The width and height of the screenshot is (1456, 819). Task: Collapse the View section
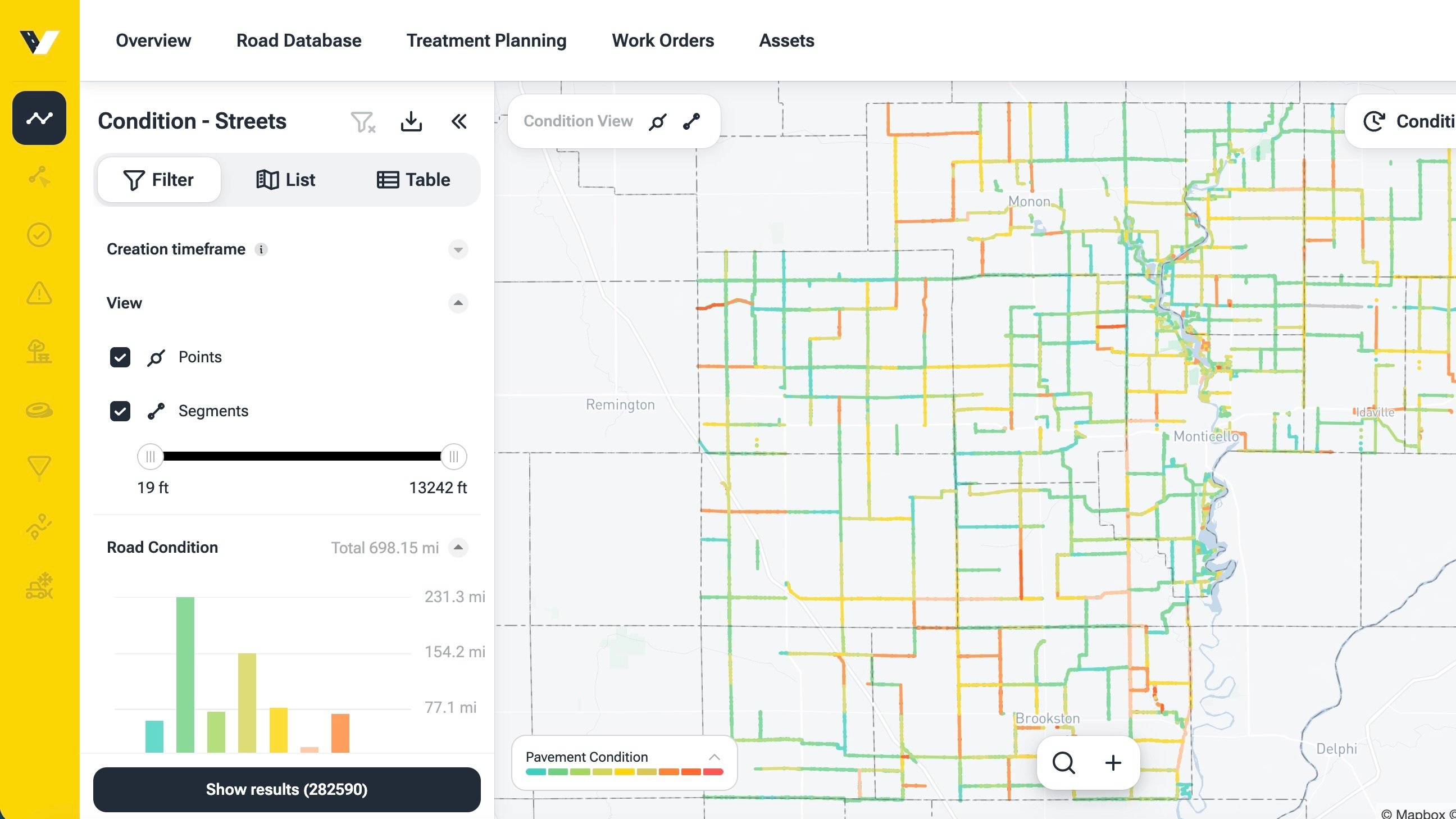[x=458, y=303]
